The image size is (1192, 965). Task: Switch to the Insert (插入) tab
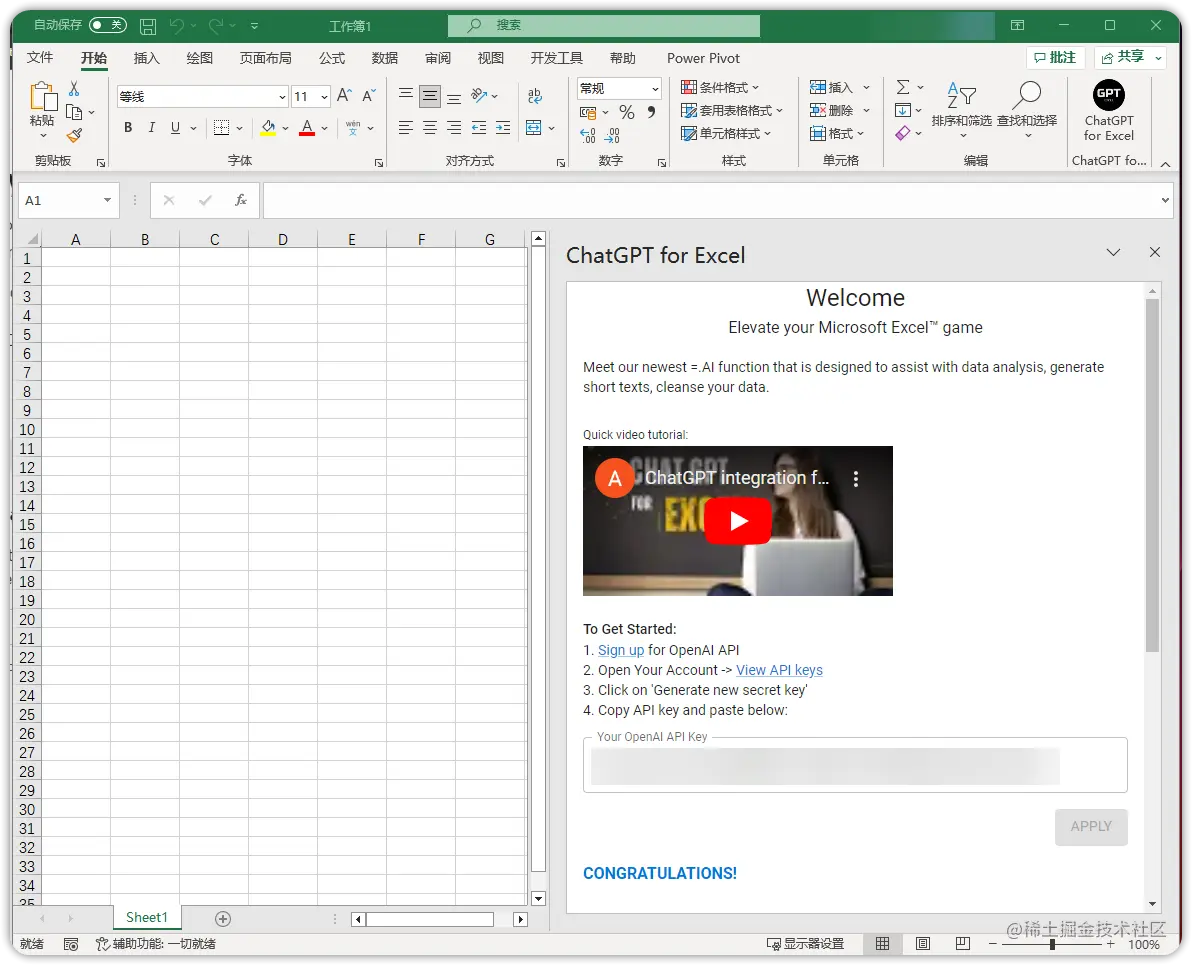tap(146, 58)
